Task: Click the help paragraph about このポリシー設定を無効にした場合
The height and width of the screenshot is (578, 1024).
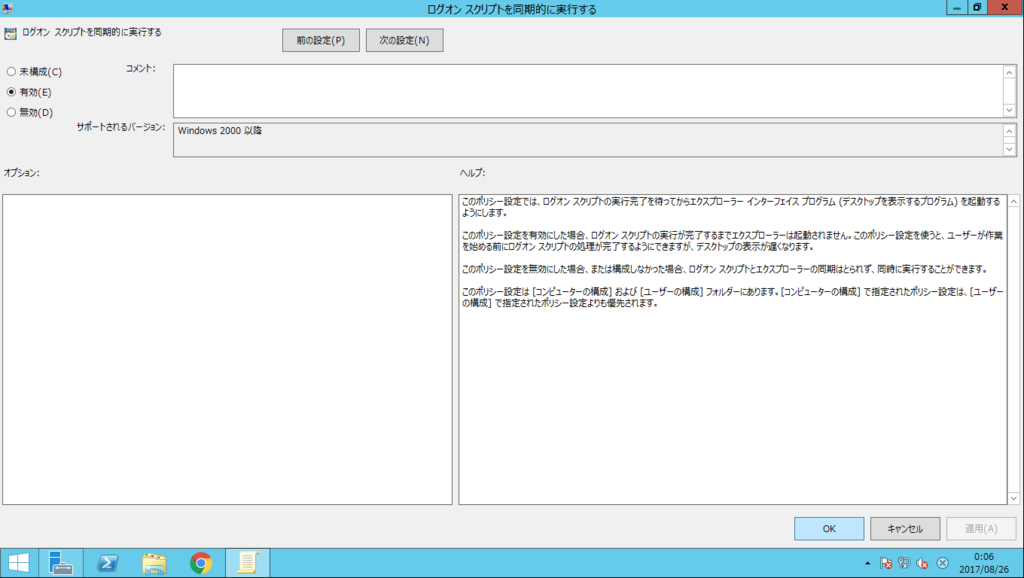Action: tap(723, 269)
